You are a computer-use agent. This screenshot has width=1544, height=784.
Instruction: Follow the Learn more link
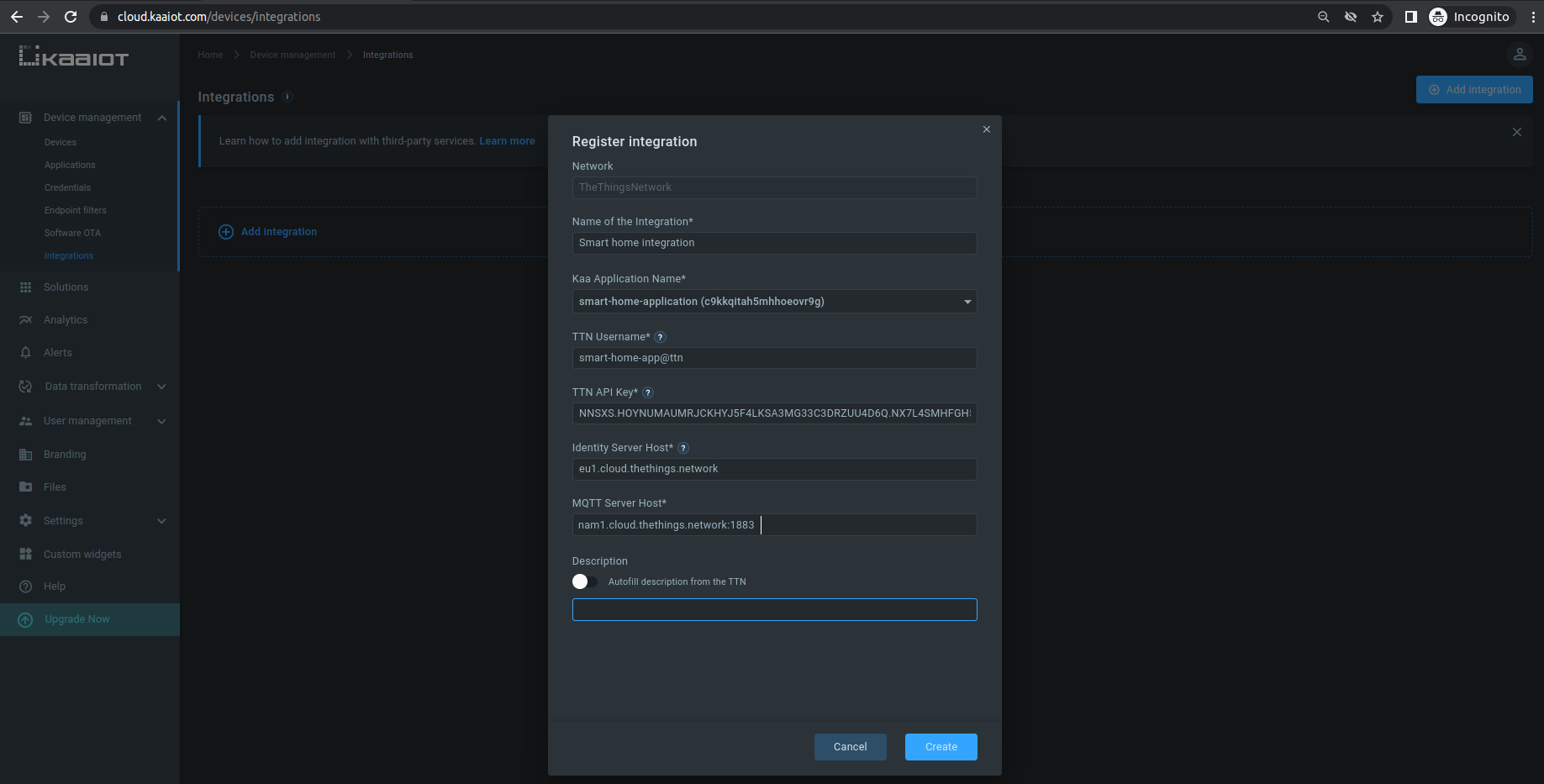coord(507,141)
